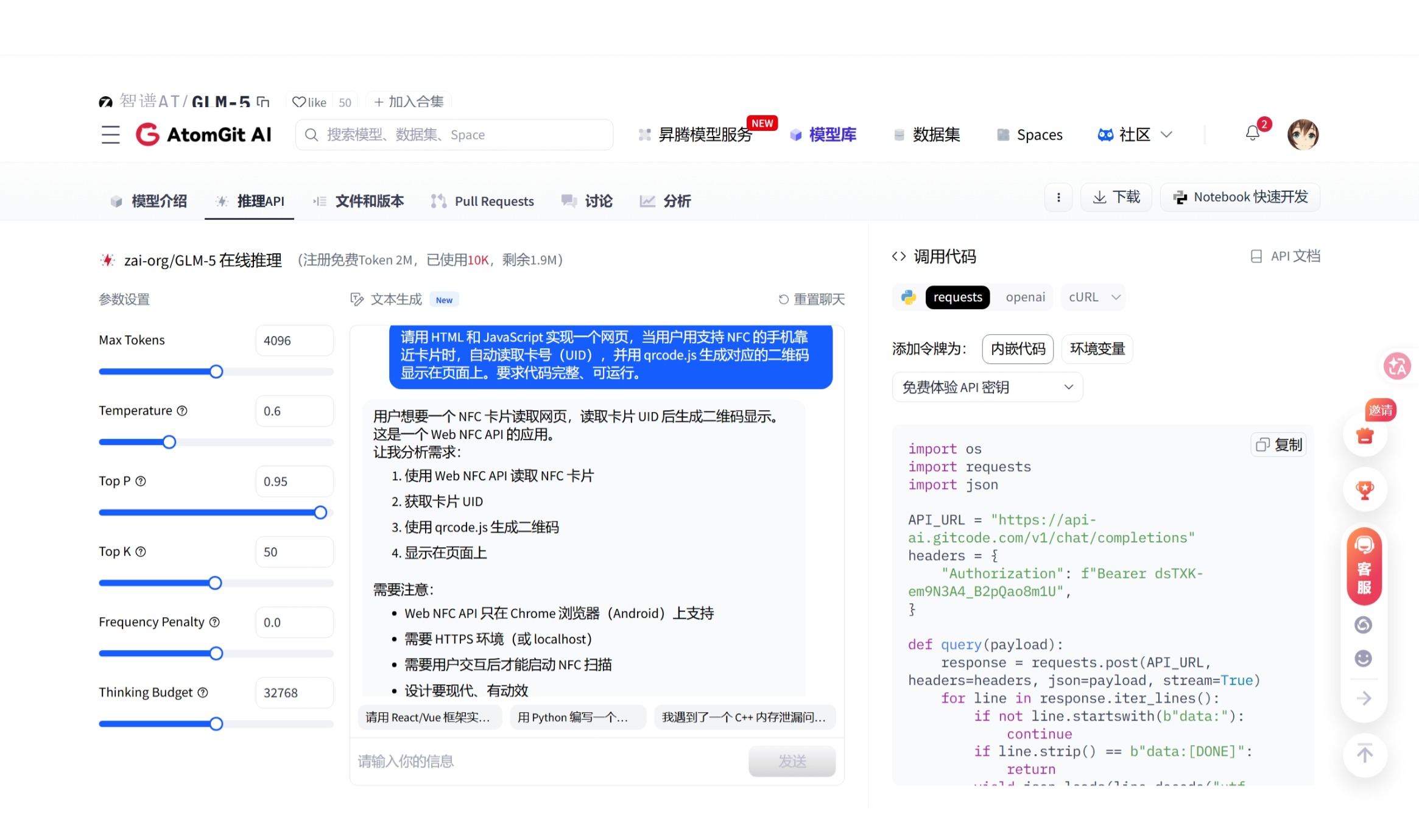
Task: Adjust the Max Tokens slider handle
Action: point(216,371)
